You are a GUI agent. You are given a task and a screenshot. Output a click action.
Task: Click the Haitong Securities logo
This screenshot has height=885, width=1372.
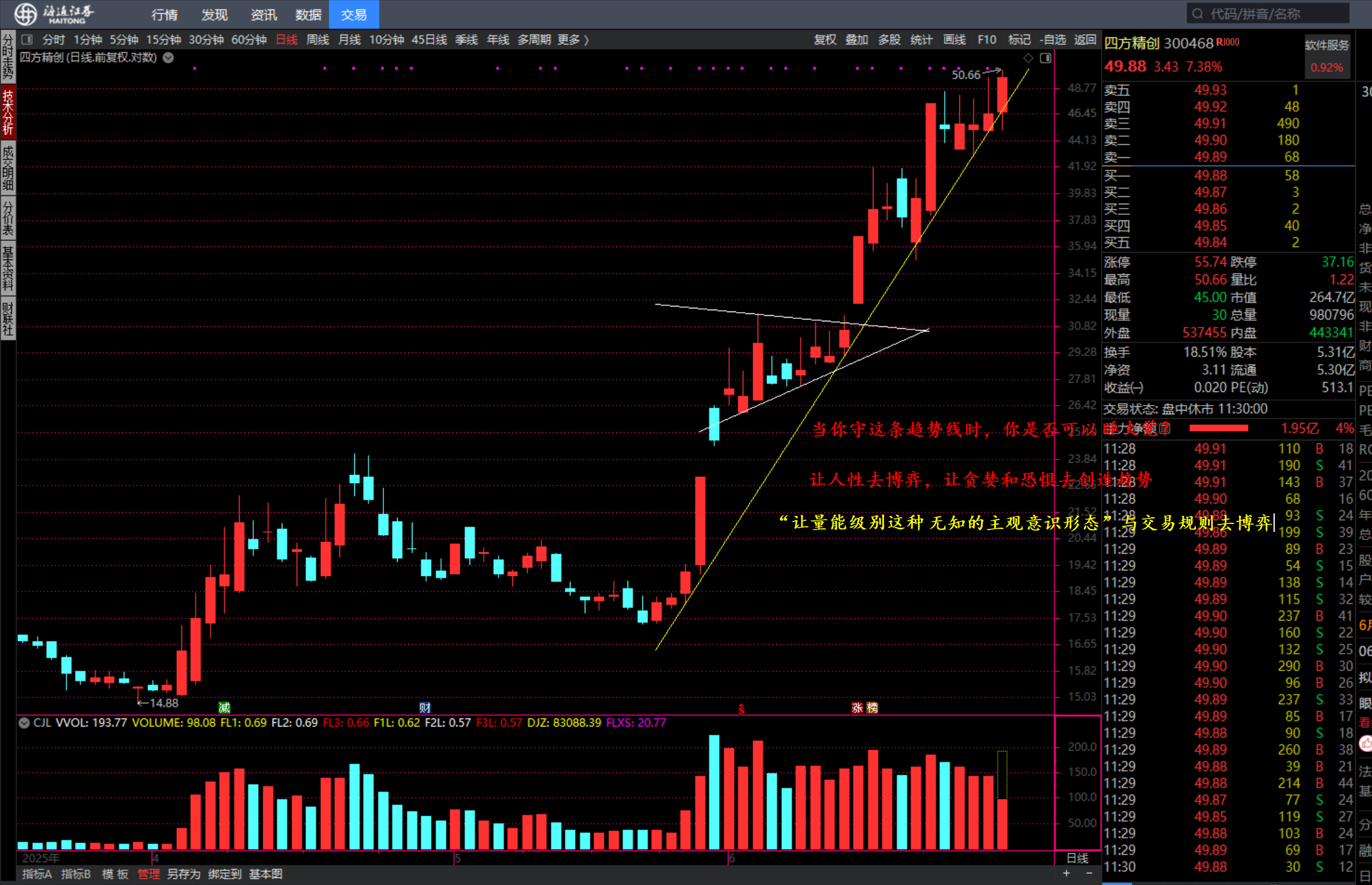pyautogui.click(x=55, y=14)
